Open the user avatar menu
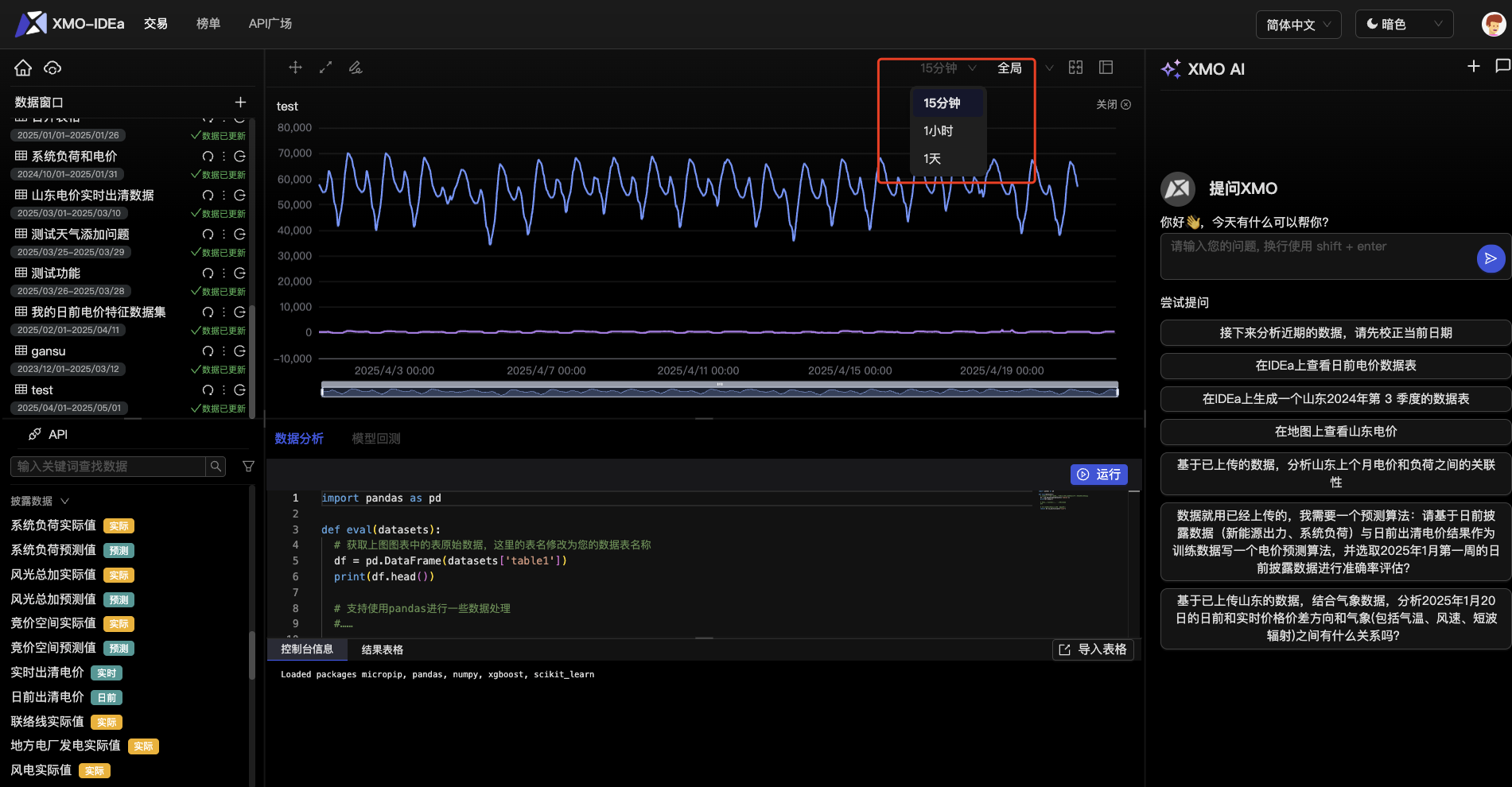 [1494, 24]
